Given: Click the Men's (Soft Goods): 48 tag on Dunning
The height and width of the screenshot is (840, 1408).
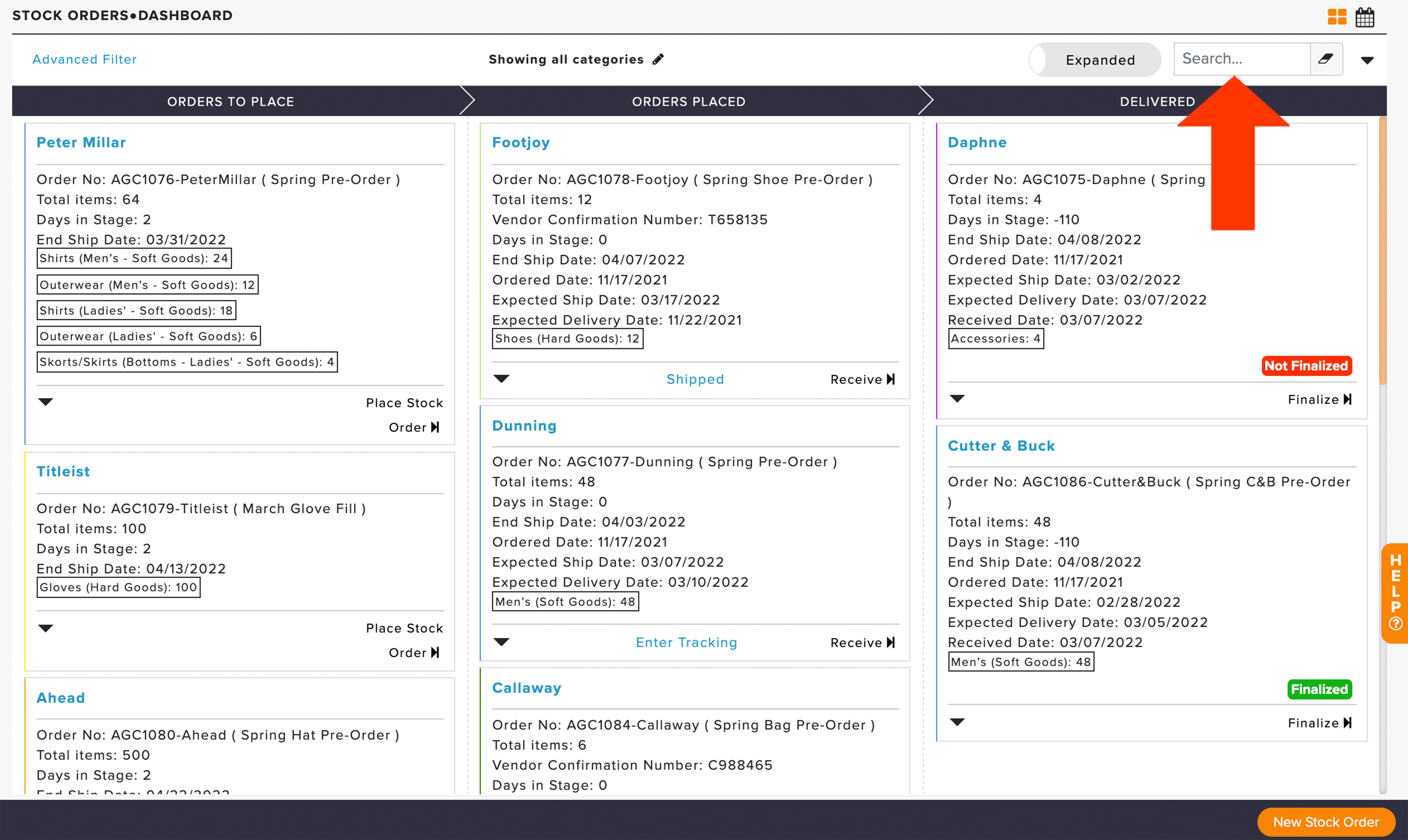Looking at the screenshot, I should click(565, 602).
